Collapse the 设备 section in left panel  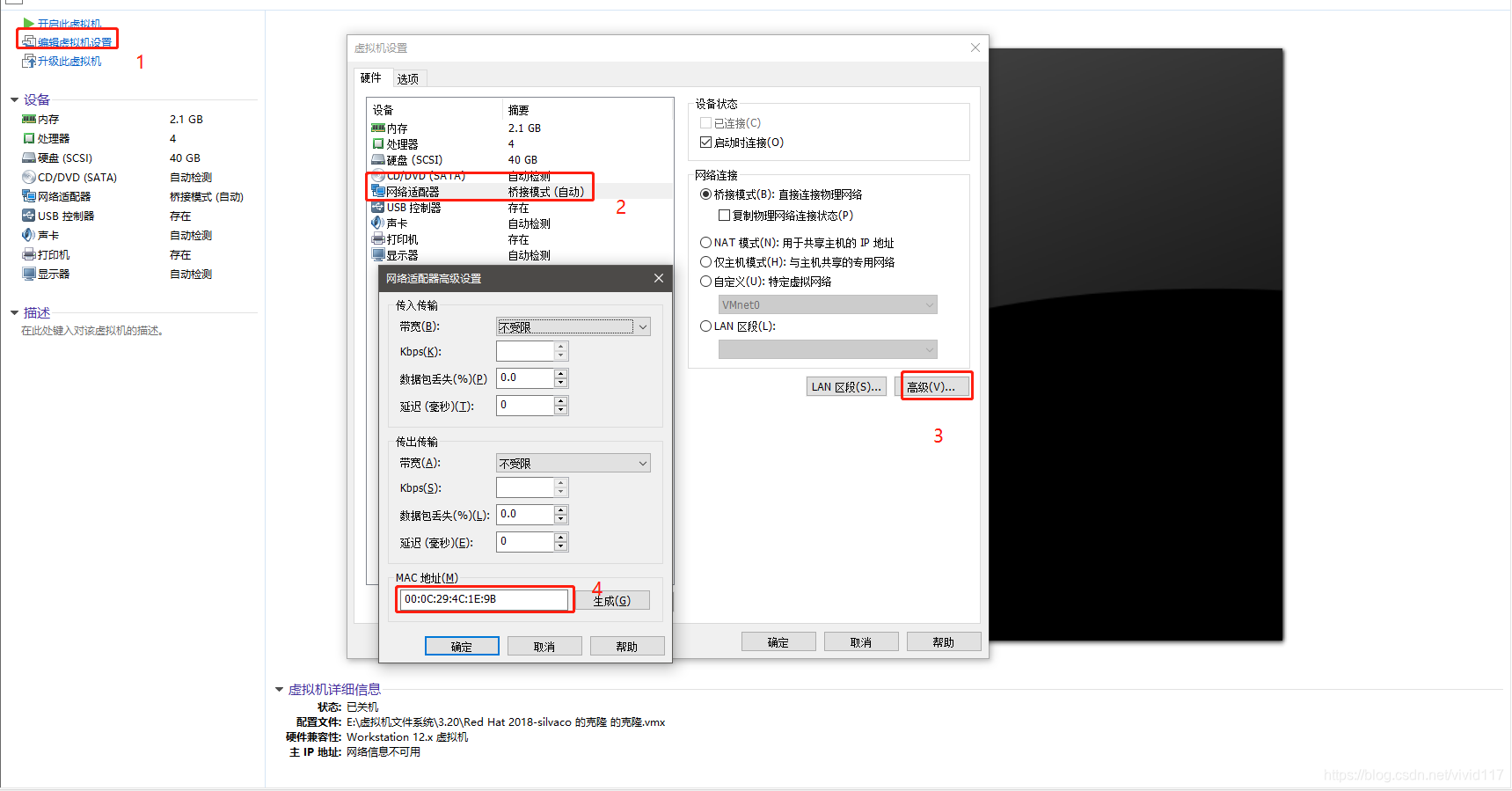tap(15, 99)
